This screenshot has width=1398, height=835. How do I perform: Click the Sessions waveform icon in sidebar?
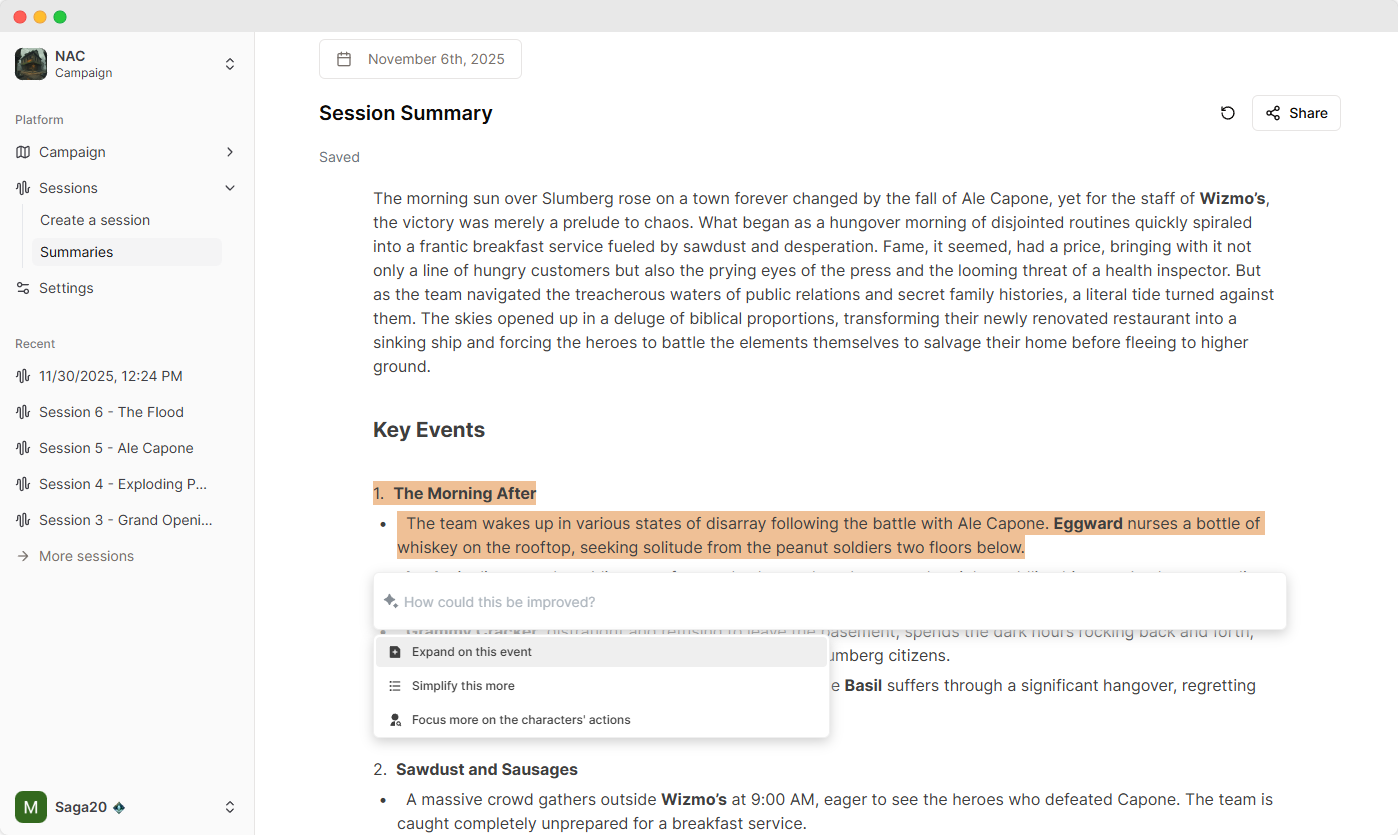[21, 188]
